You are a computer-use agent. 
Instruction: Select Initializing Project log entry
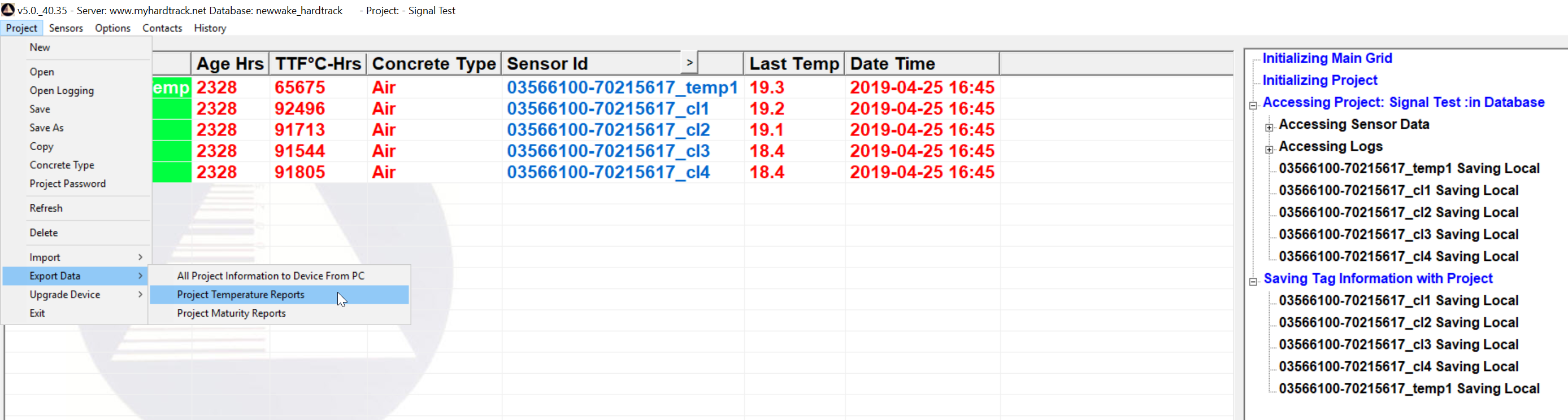click(x=1319, y=80)
